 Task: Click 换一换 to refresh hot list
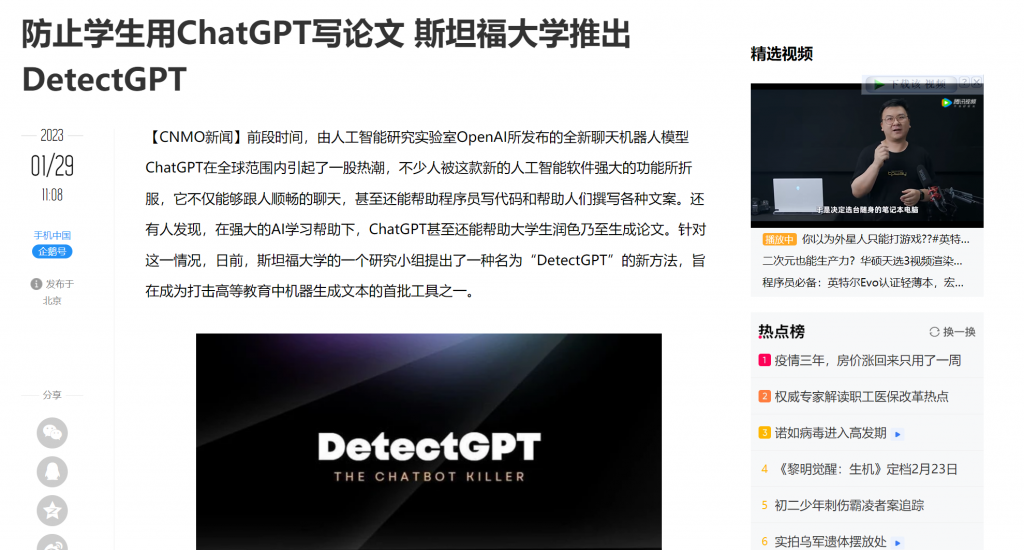pyautogui.click(x=952, y=332)
